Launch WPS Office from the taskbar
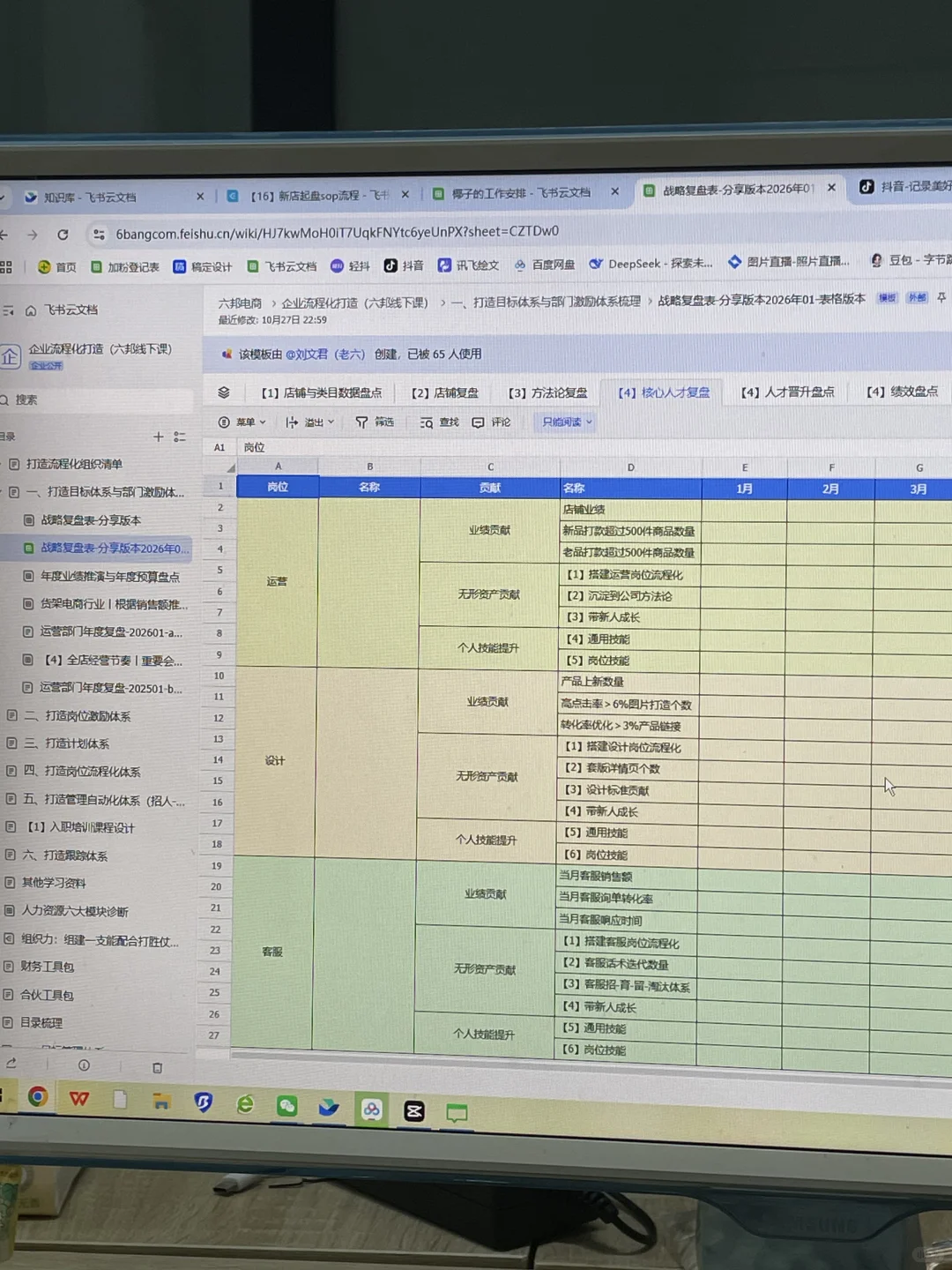This screenshot has width=952, height=1270. click(x=79, y=1099)
